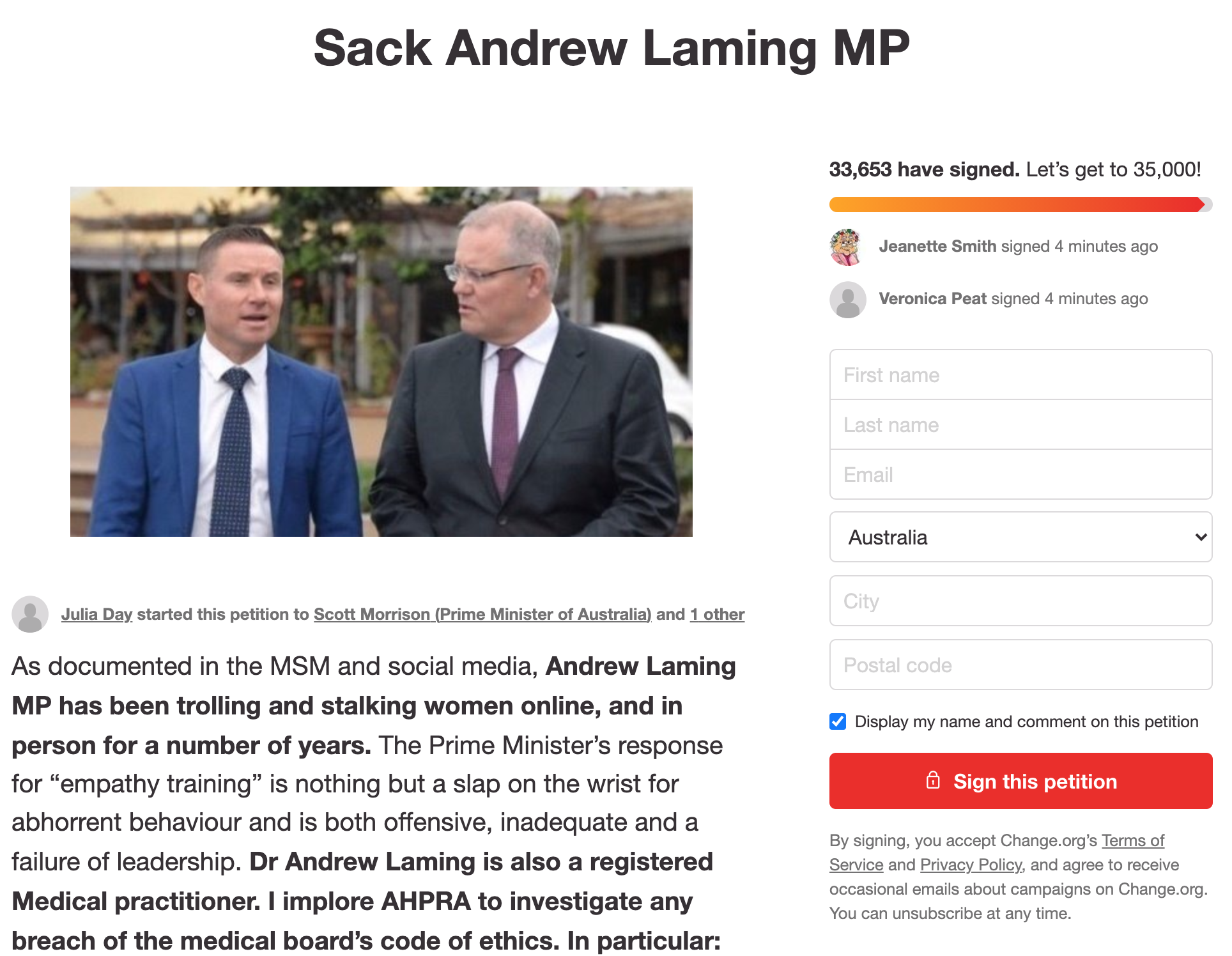Open Change.org Terms of Service link
This screenshot has height=956, width=1232.
pyautogui.click(x=1132, y=840)
